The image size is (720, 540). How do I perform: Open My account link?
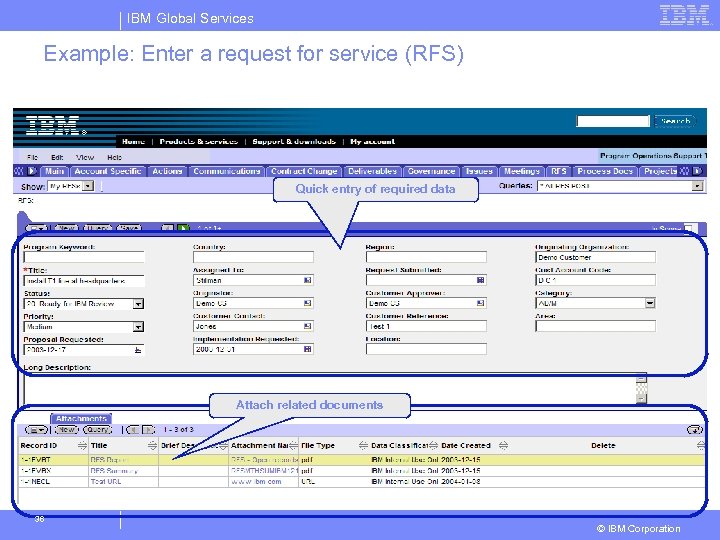(x=372, y=141)
